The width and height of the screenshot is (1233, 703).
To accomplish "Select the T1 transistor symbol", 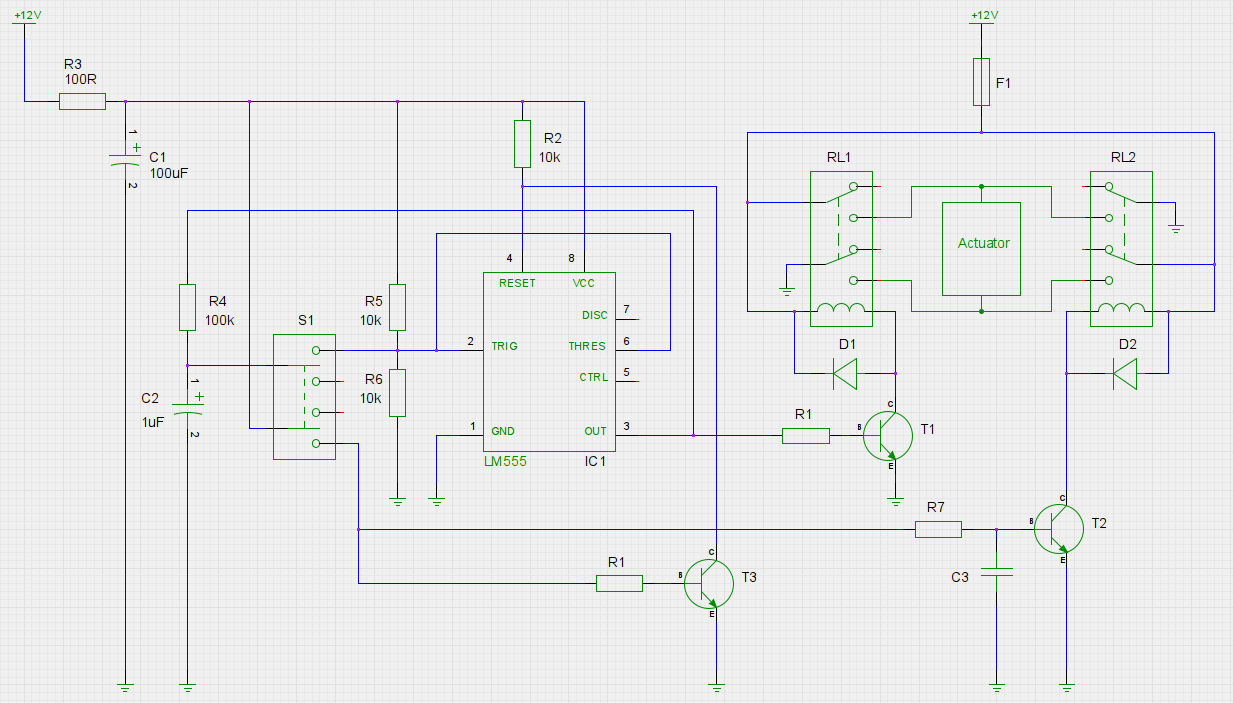I will coord(887,436).
